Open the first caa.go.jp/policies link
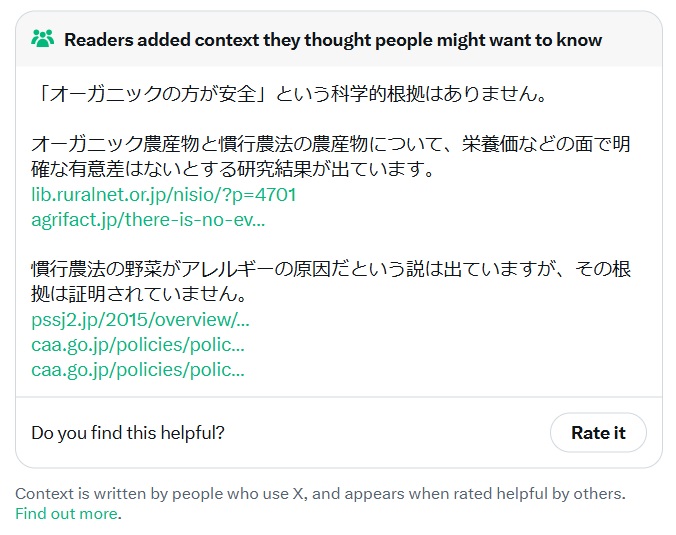This screenshot has width=676, height=535. tap(138, 345)
